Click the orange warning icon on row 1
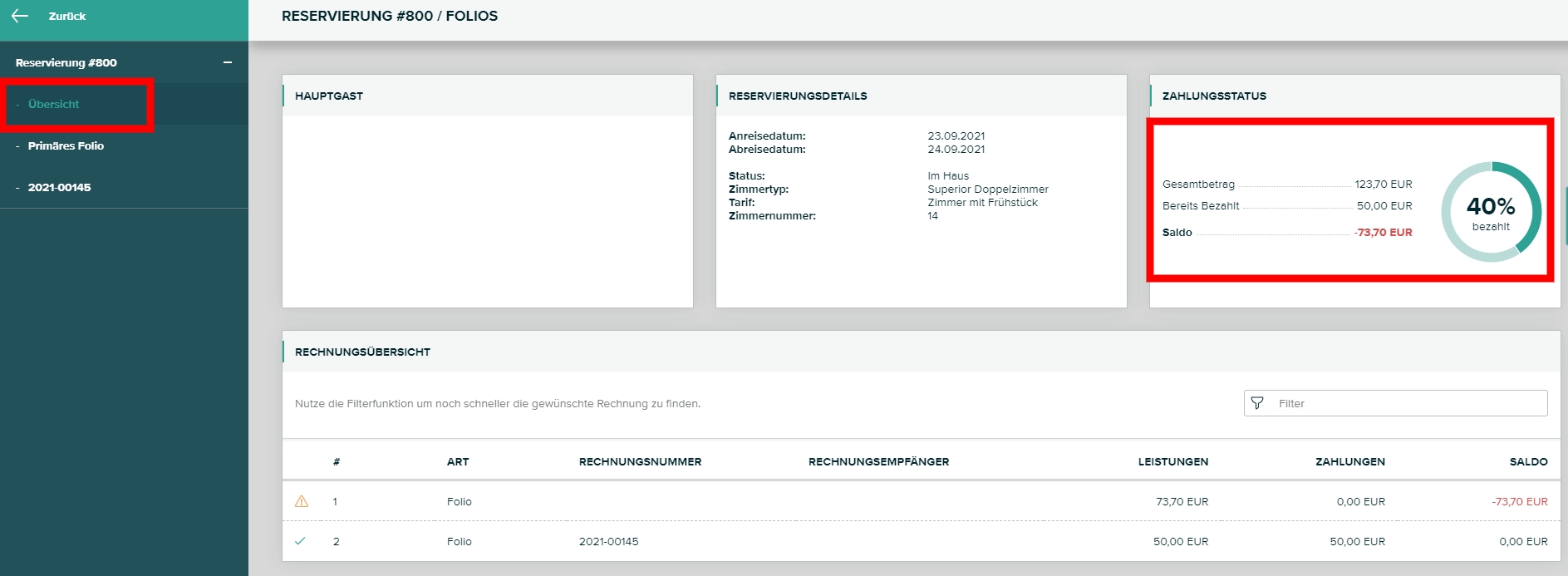 [302, 501]
